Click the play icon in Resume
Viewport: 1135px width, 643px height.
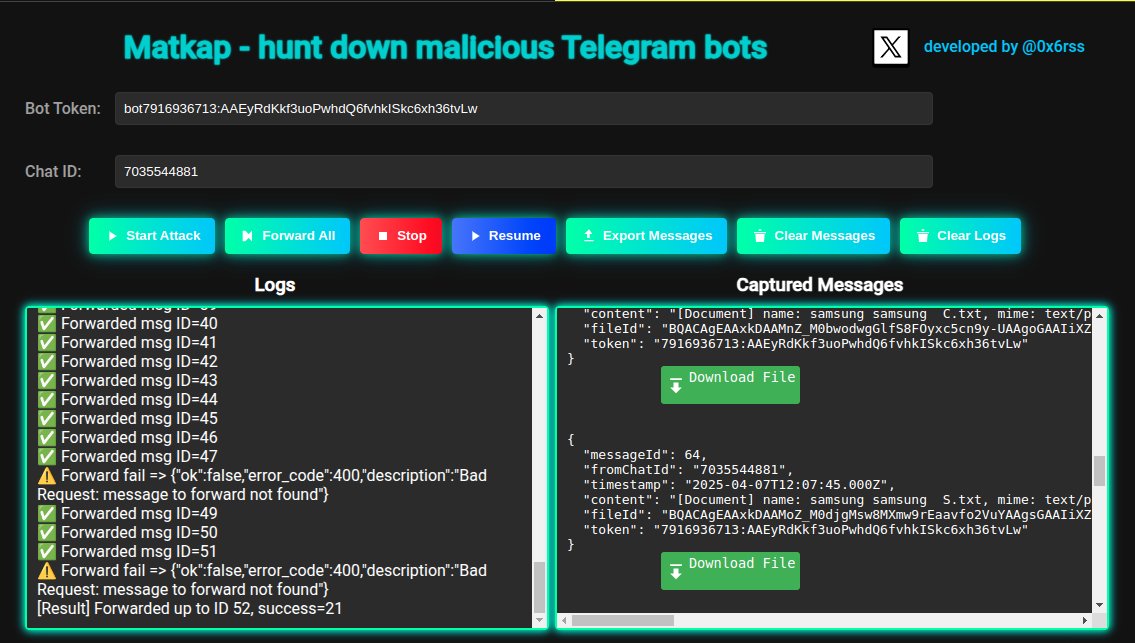click(475, 236)
